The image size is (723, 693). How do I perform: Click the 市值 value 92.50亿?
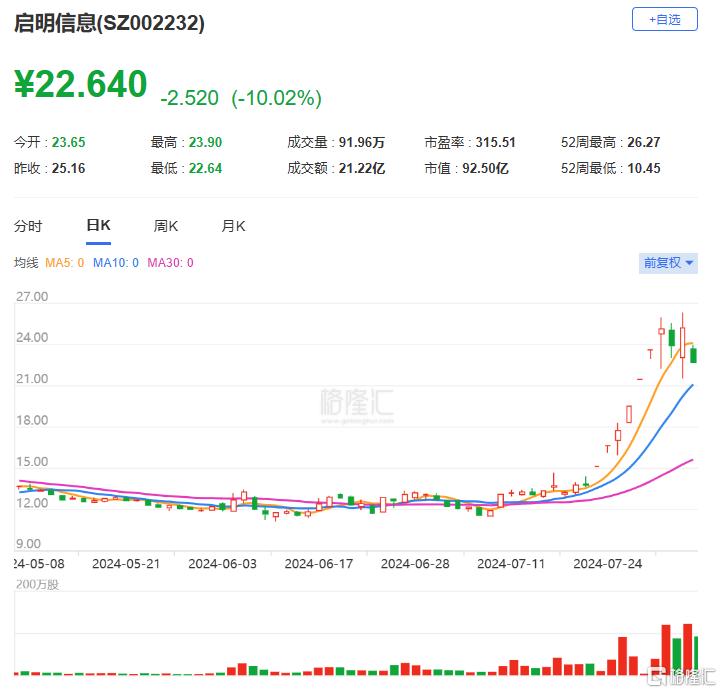coord(485,168)
